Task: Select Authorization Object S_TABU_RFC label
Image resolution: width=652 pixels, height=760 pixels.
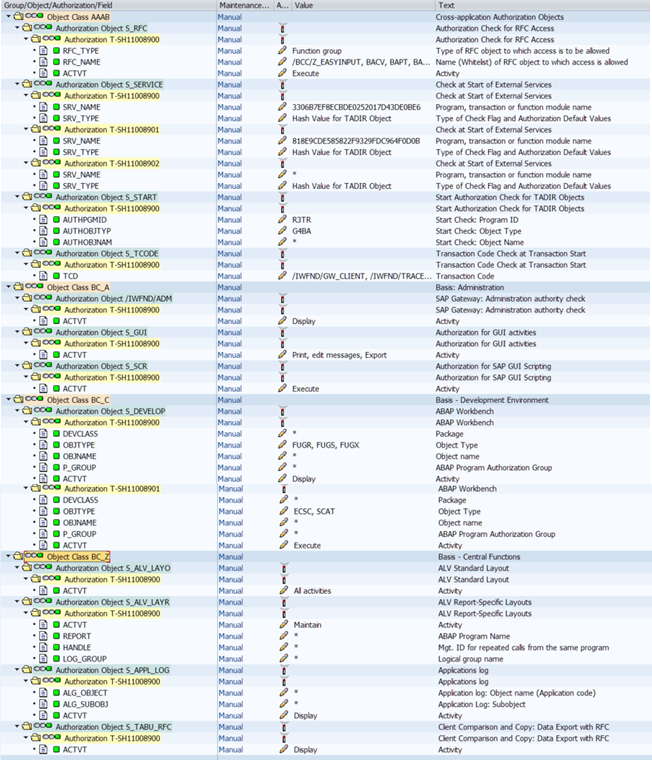Action: point(113,727)
